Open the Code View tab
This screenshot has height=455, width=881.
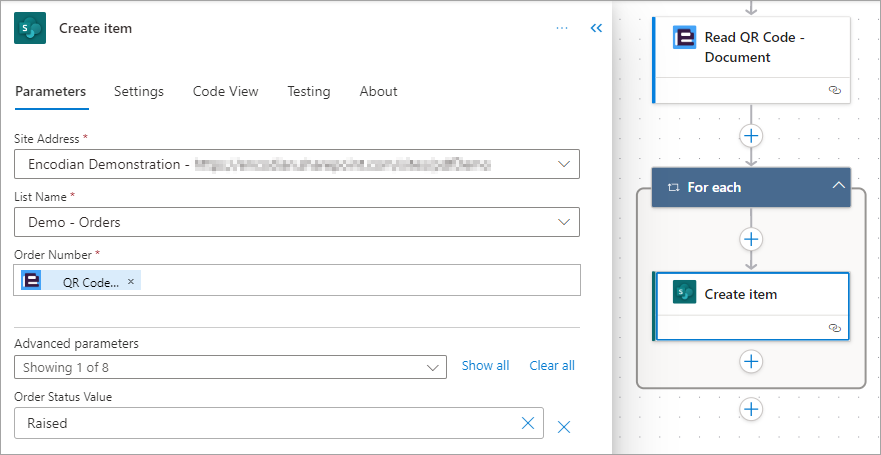225,91
